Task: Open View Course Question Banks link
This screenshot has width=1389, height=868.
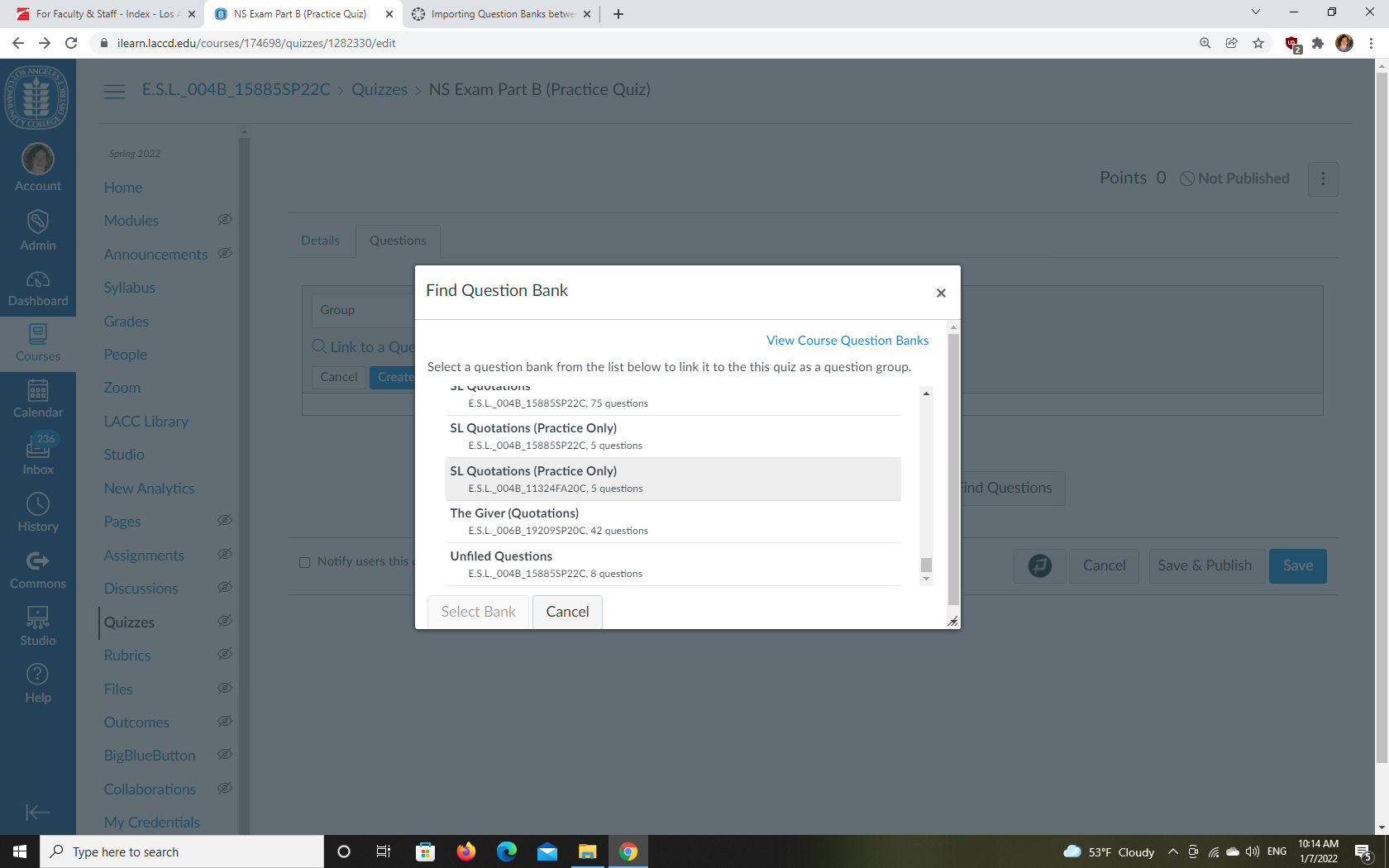Action: [x=847, y=340]
